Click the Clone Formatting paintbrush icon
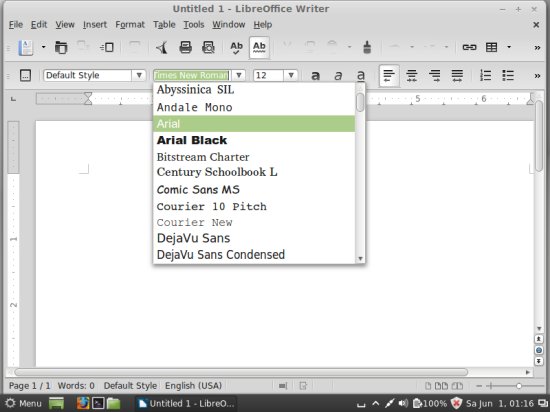Image resolution: width=550 pixels, height=412 pixels. 367,47
